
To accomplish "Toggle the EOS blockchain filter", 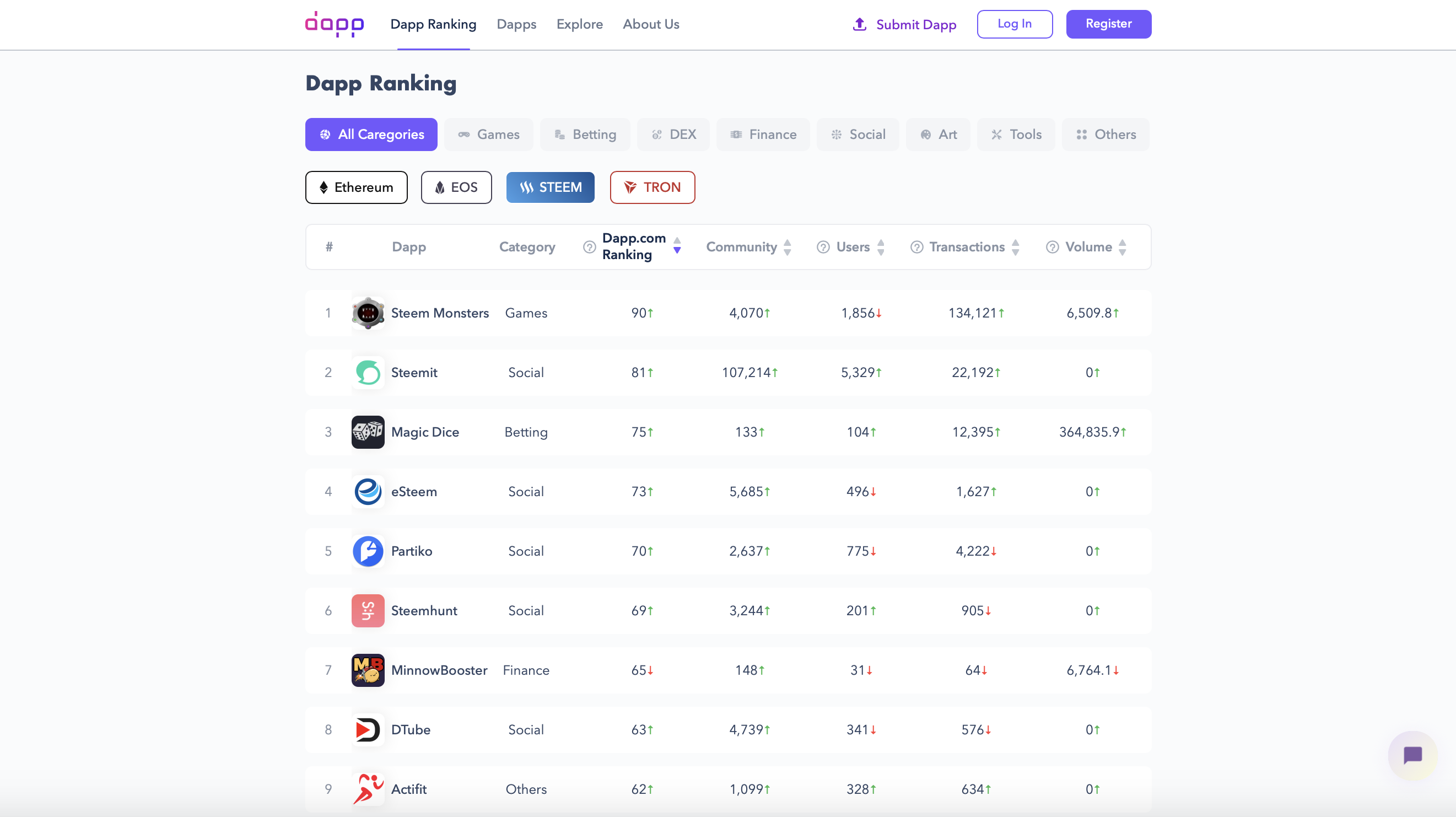I will (456, 187).
